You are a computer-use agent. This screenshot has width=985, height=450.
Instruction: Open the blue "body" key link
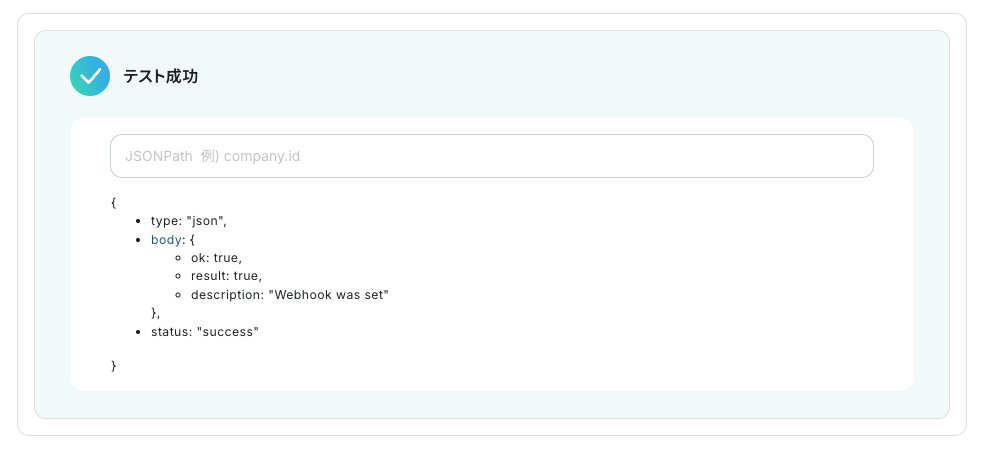[x=165, y=240]
